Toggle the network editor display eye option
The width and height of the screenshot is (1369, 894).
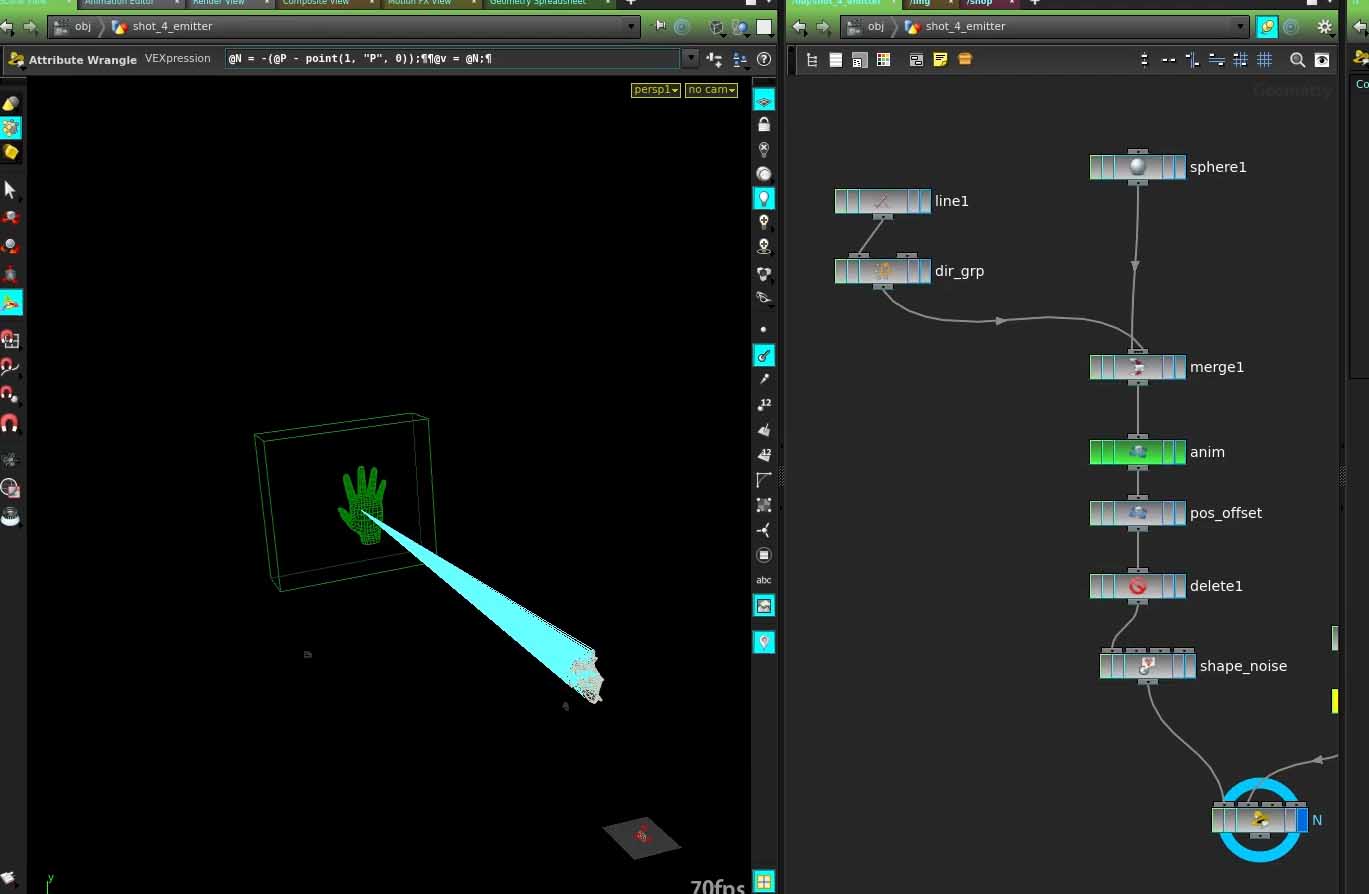tap(1322, 60)
